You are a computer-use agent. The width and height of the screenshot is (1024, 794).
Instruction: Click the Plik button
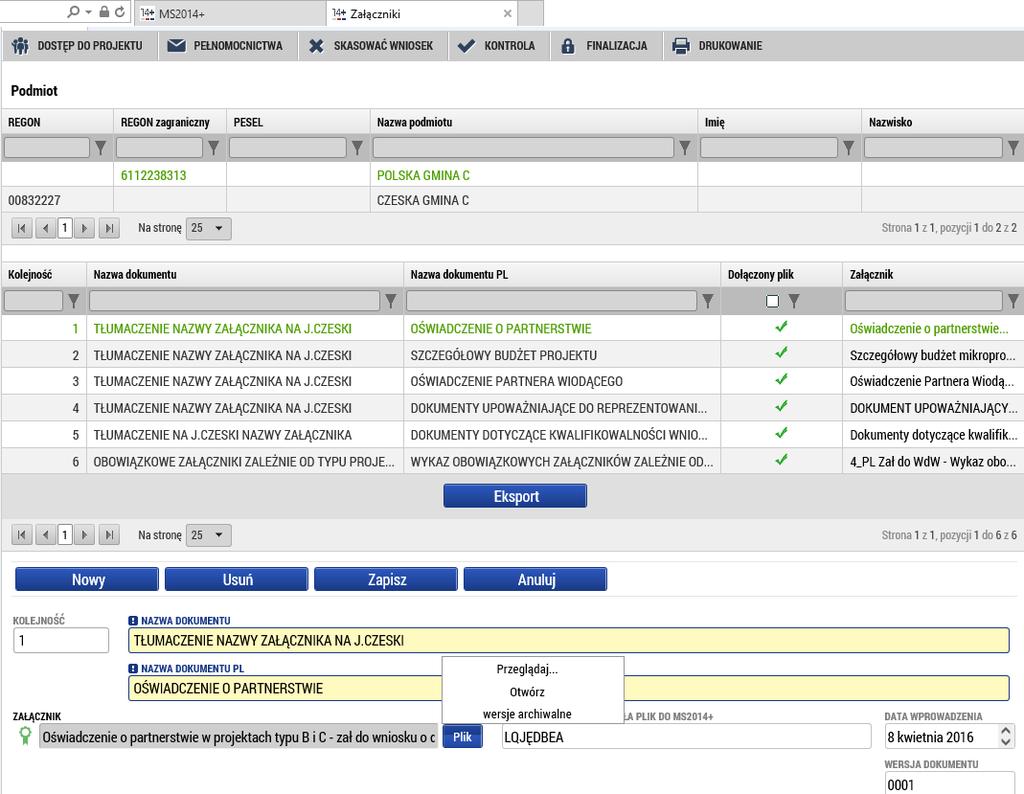point(462,737)
